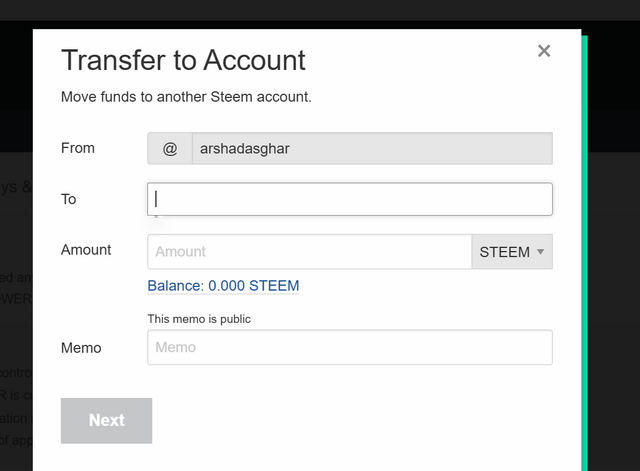
Task: Click the Transfer to Account heading
Action: 183,60
